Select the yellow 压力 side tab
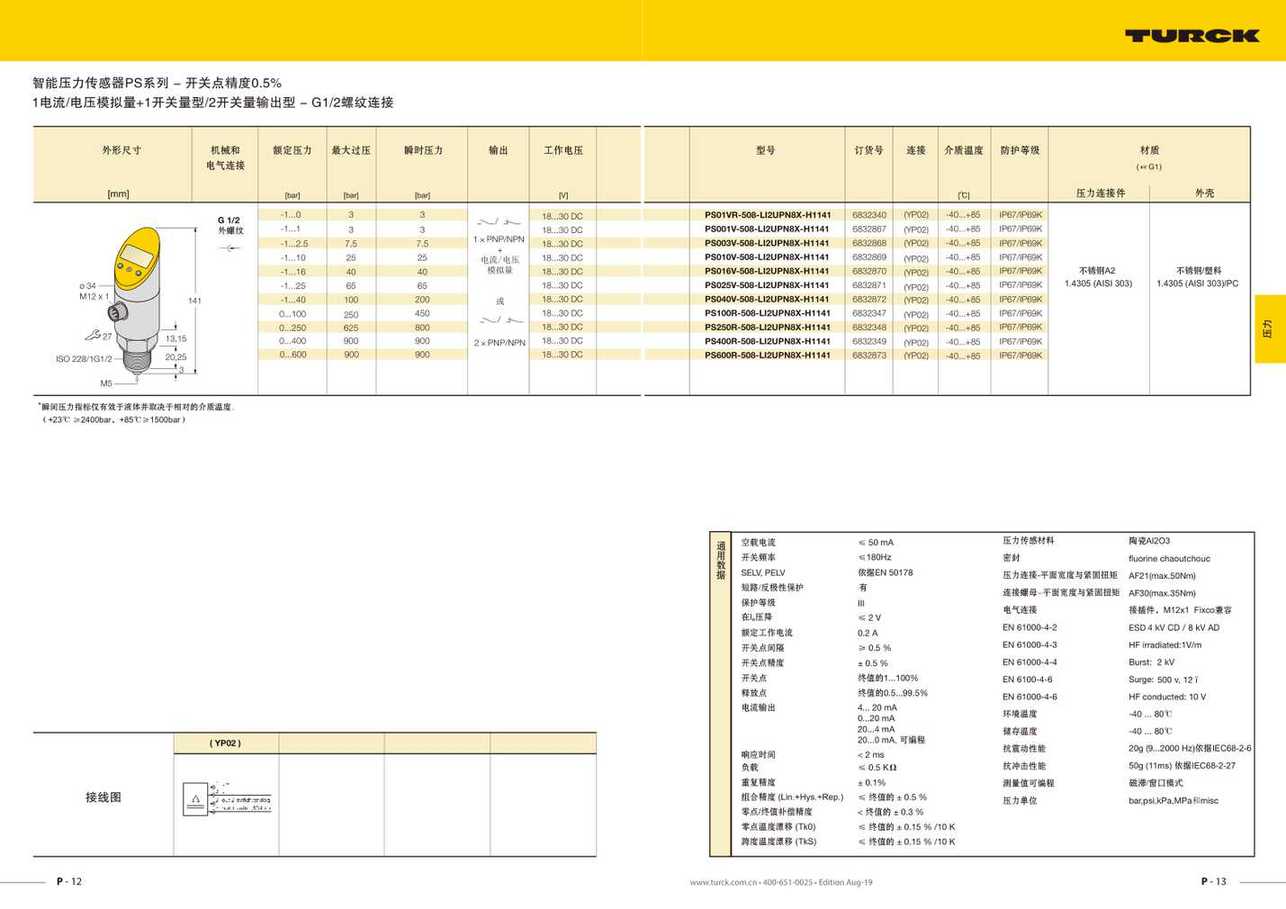 (1270, 328)
